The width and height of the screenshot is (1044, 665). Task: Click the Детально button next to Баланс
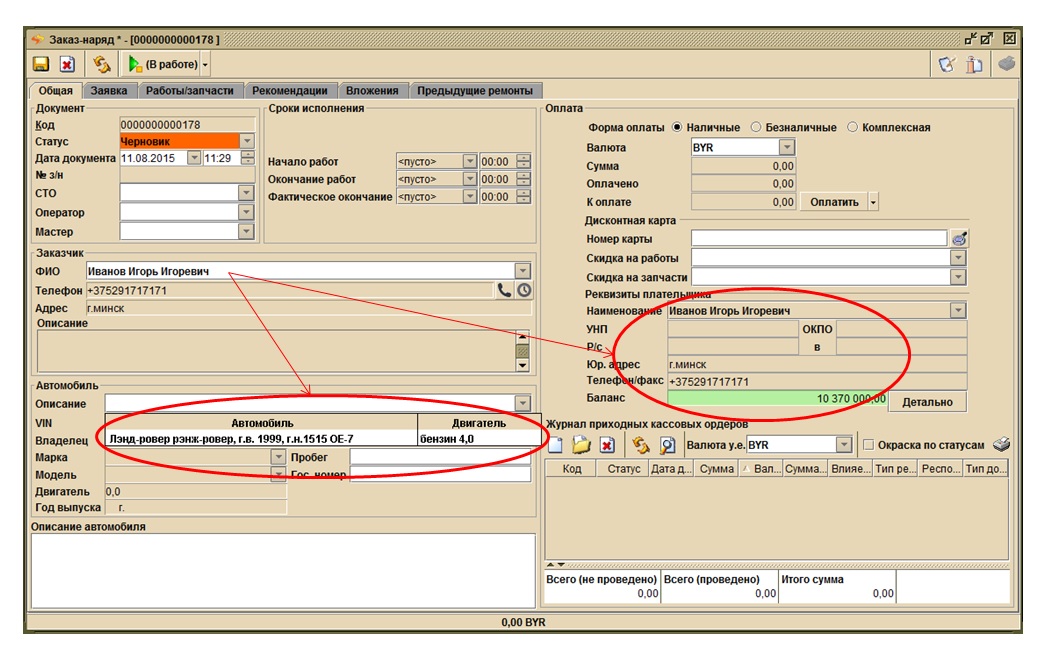pyautogui.click(x=927, y=401)
